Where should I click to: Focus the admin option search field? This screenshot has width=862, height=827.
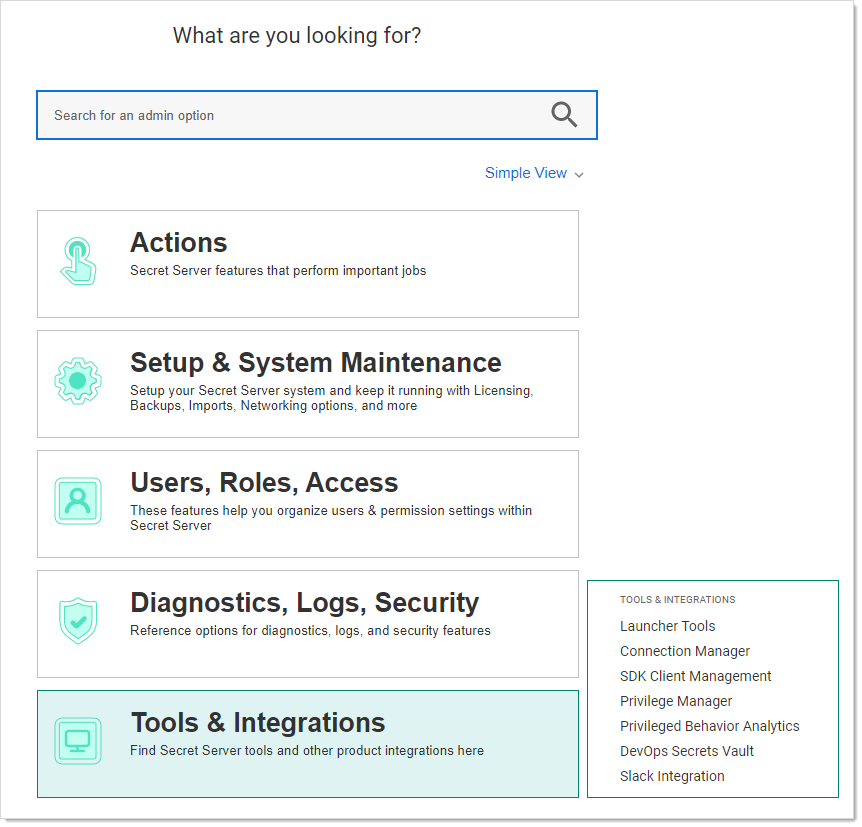tap(317, 115)
